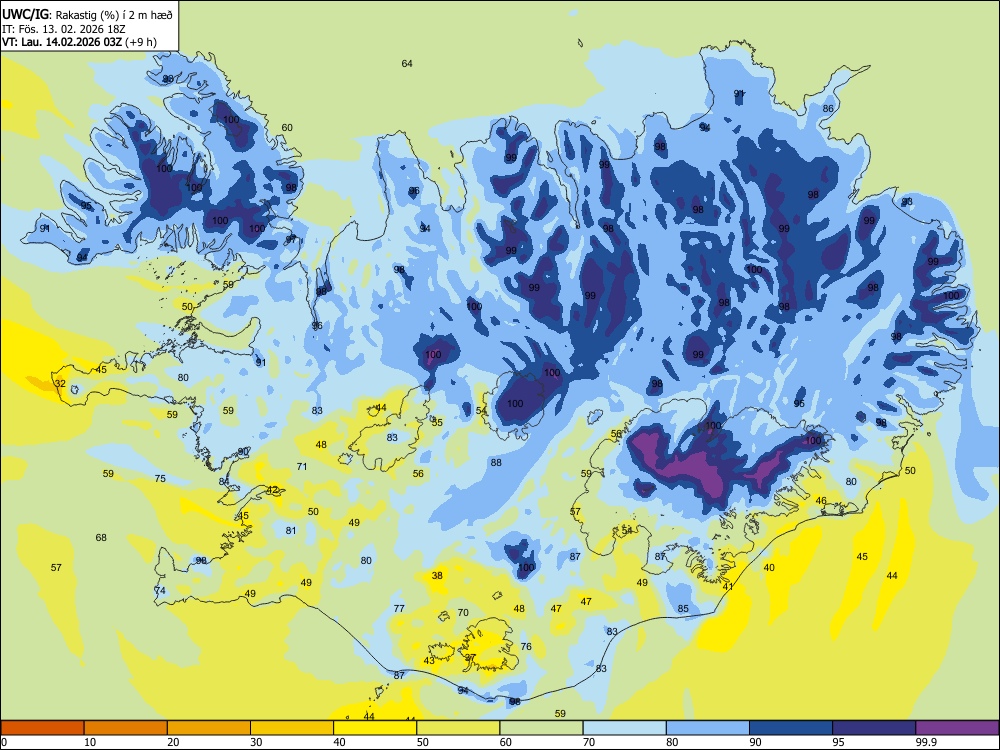Screen dimensions: 1000x750
Task: Click the medium blue 80–90 legend swatch
Action: click(x=708, y=728)
